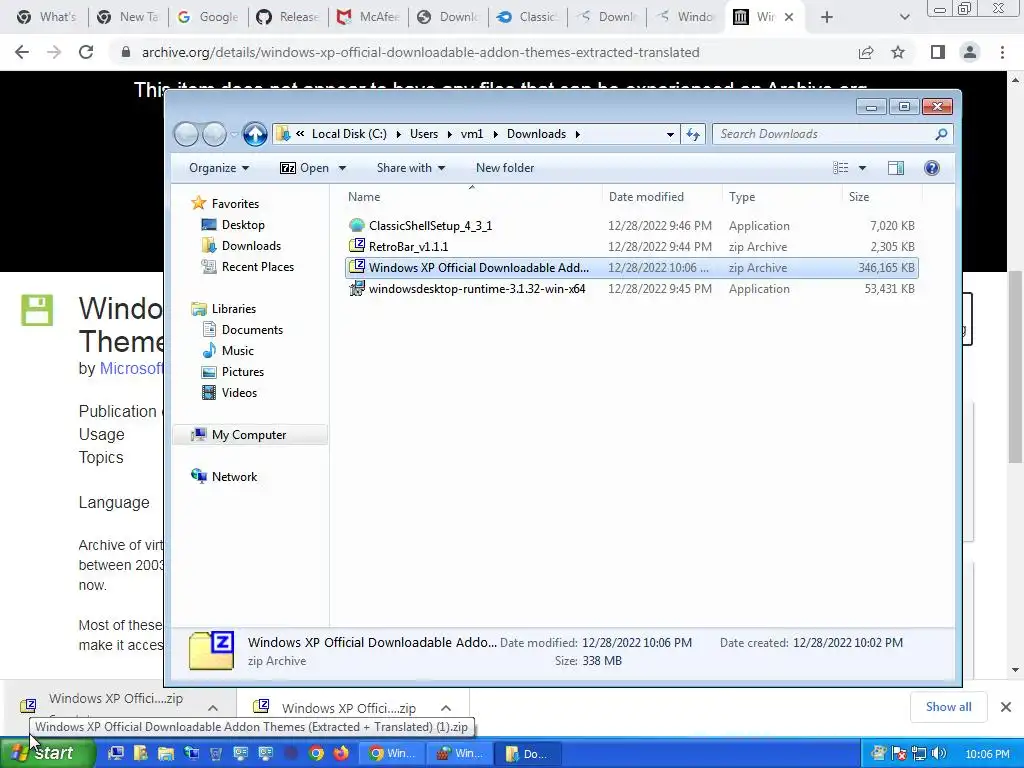The image size is (1024, 768).
Task: Open Chrome tab search chevron
Action: click(x=904, y=17)
